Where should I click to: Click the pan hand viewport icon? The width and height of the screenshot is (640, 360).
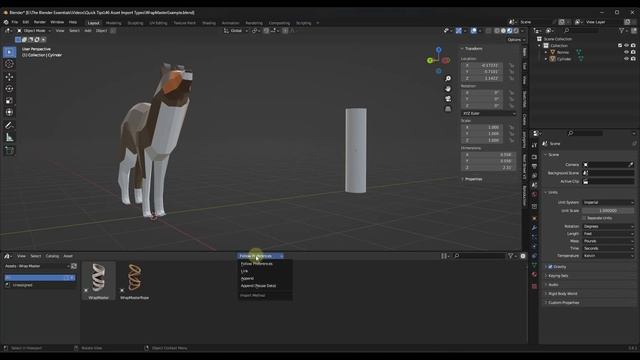(x=448, y=89)
